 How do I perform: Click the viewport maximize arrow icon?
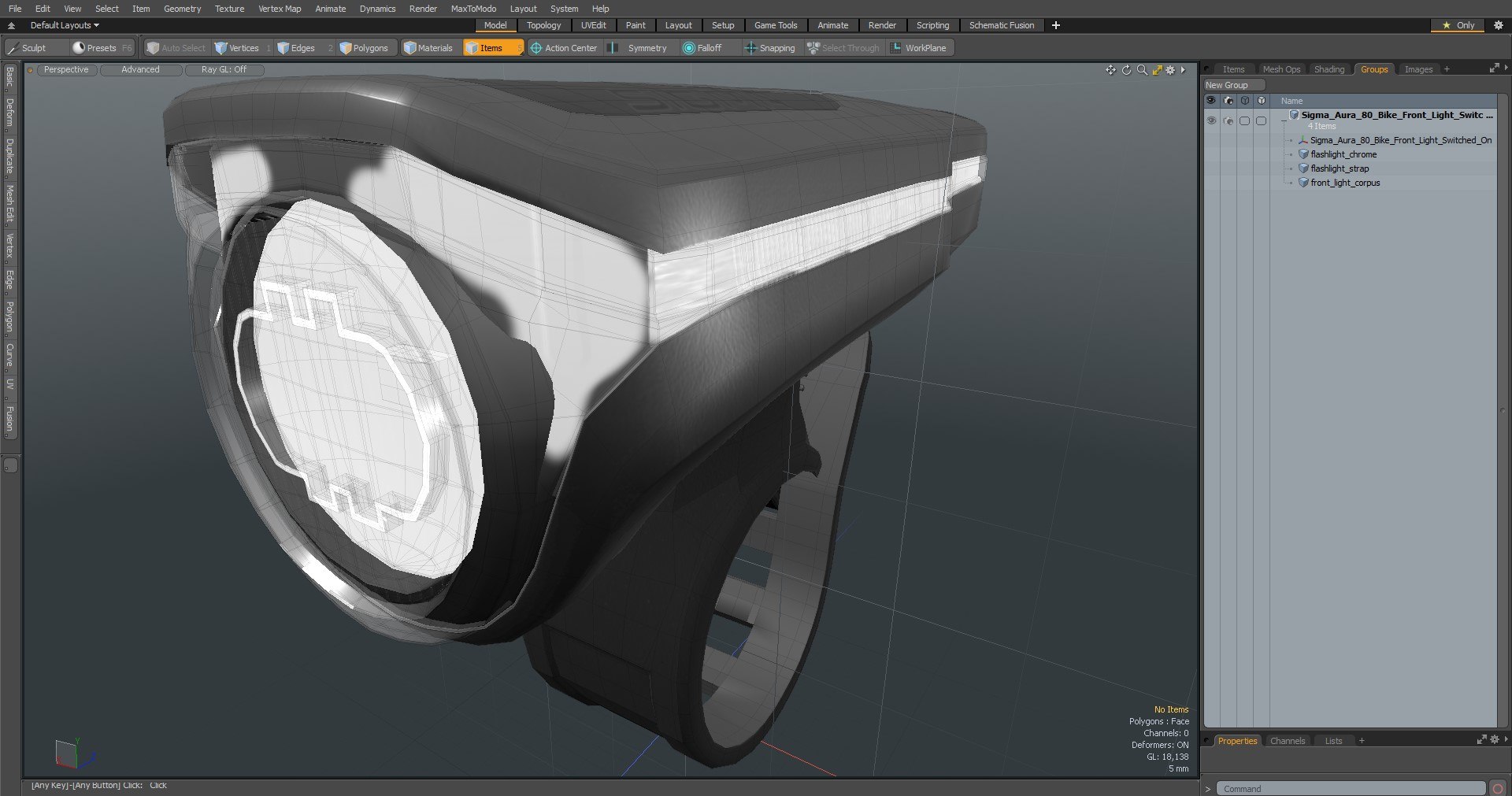tap(1157, 70)
